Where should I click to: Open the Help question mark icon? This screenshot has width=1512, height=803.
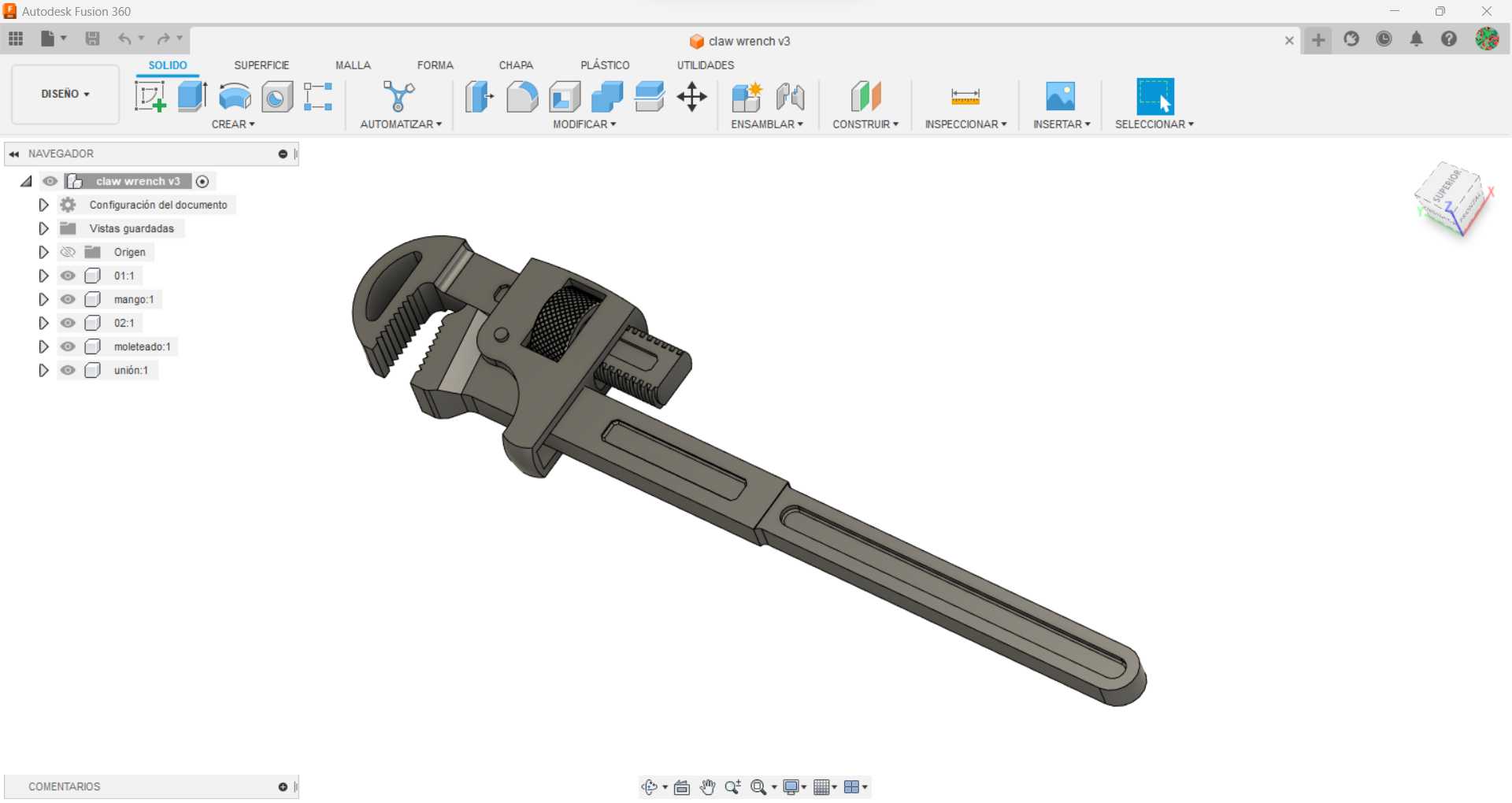coord(1449,39)
